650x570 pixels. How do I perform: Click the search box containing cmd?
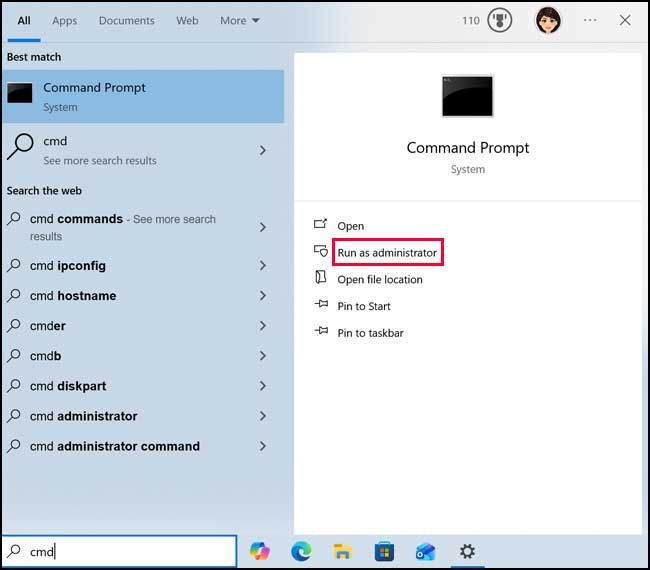[x=119, y=551]
